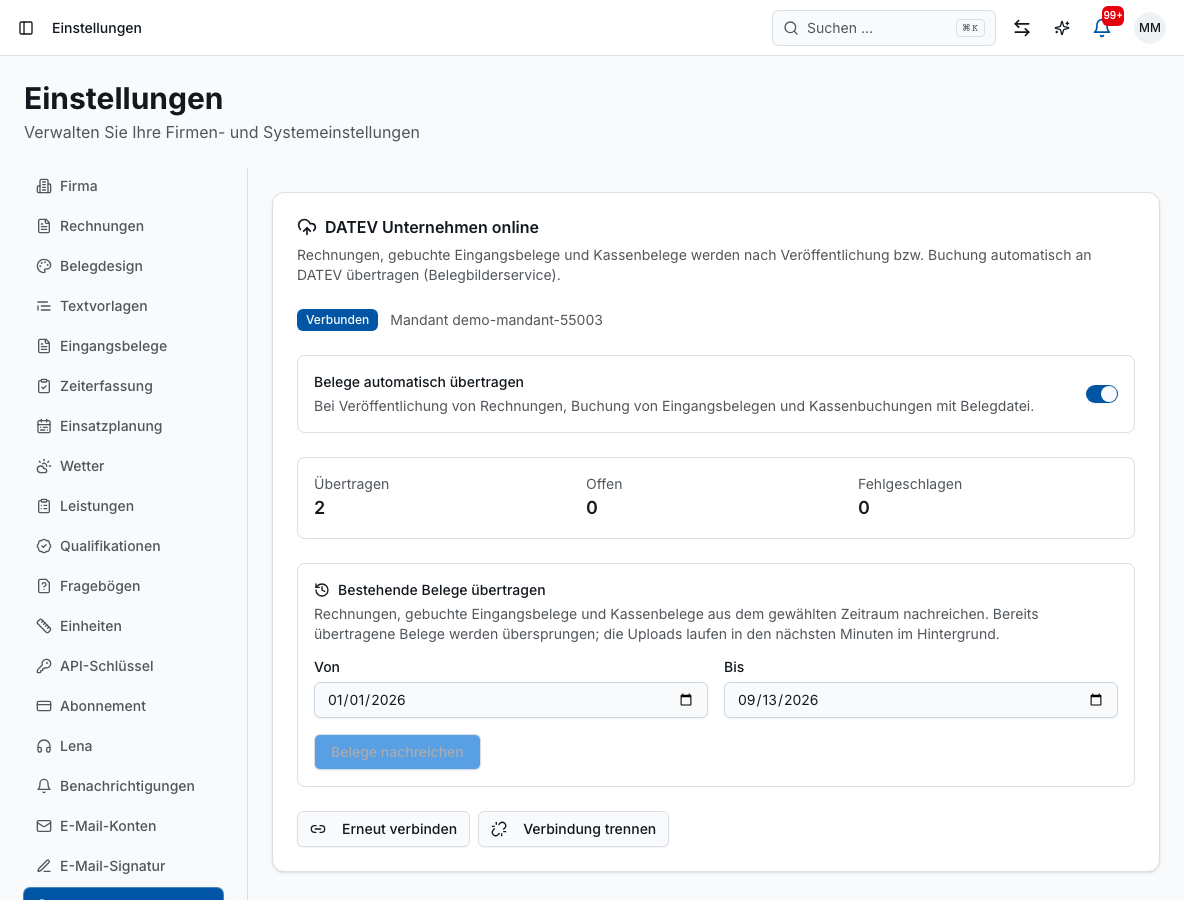Open Fragebögen settings
Image resolution: width=1184 pixels, height=900 pixels.
[x=123, y=586]
